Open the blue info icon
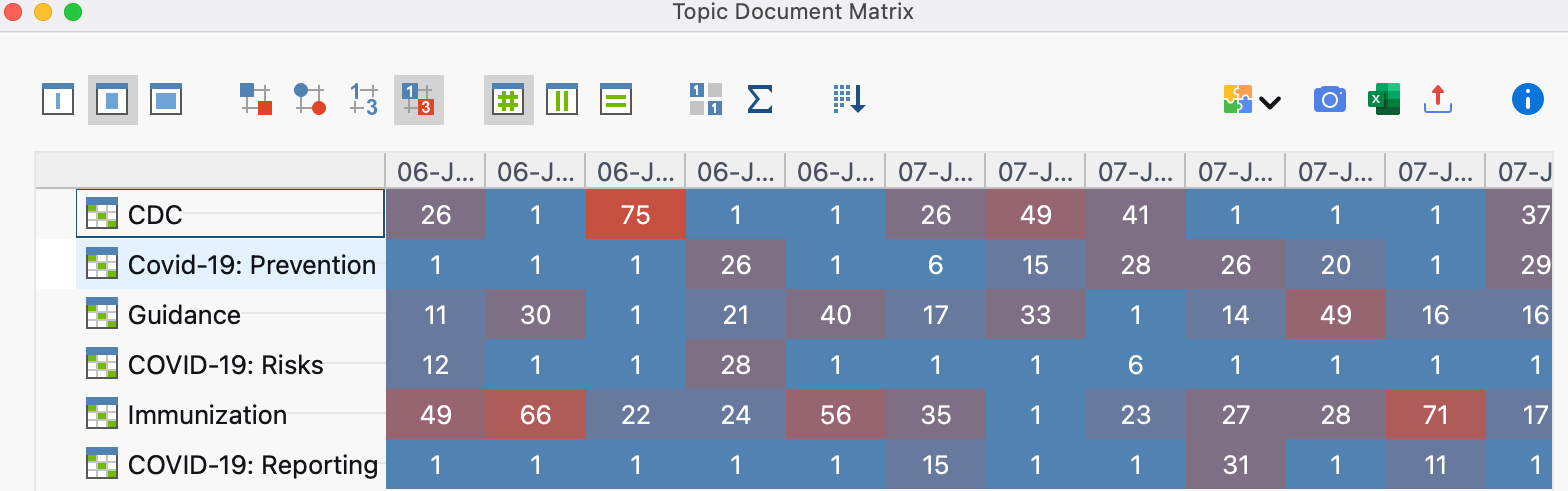The image size is (1568, 491). point(1527,100)
